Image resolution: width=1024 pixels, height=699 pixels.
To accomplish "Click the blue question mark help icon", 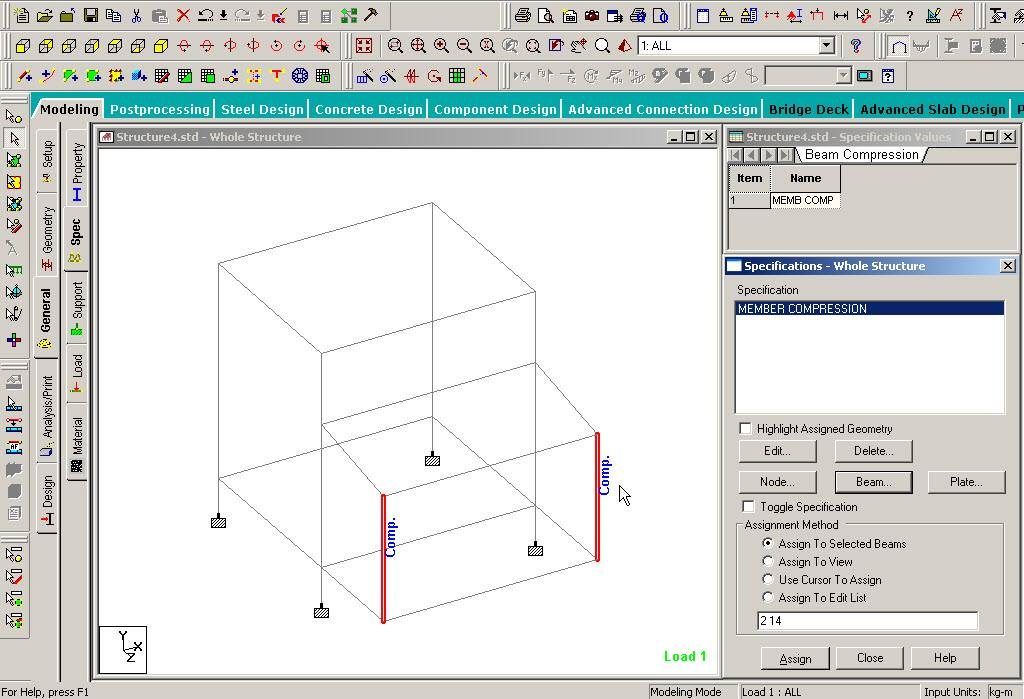I will [856, 46].
